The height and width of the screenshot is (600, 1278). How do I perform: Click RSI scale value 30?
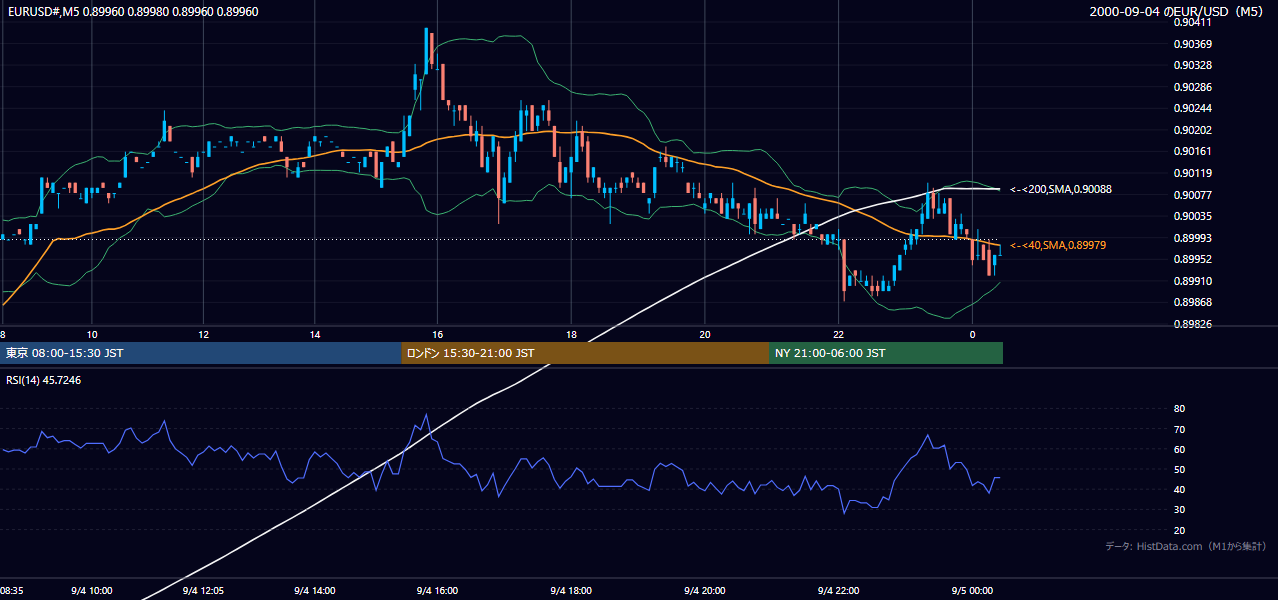tap(1179, 510)
